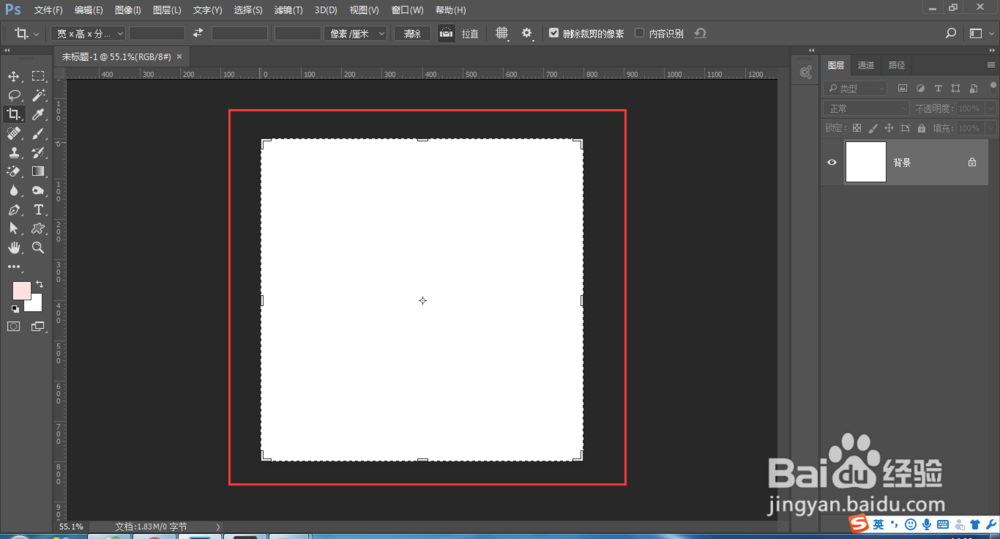The image size is (1000, 539).
Task: Open the workspace switcher dropdown
Action: [981, 33]
